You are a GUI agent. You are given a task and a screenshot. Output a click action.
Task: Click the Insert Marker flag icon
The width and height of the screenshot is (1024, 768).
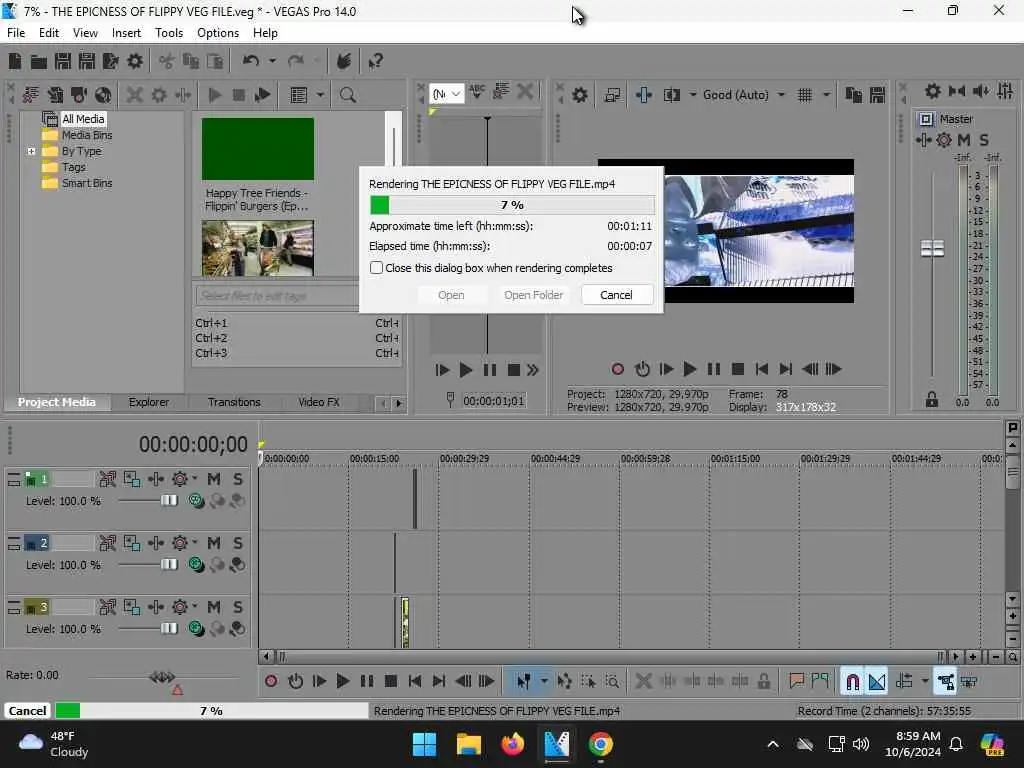[796, 682]
